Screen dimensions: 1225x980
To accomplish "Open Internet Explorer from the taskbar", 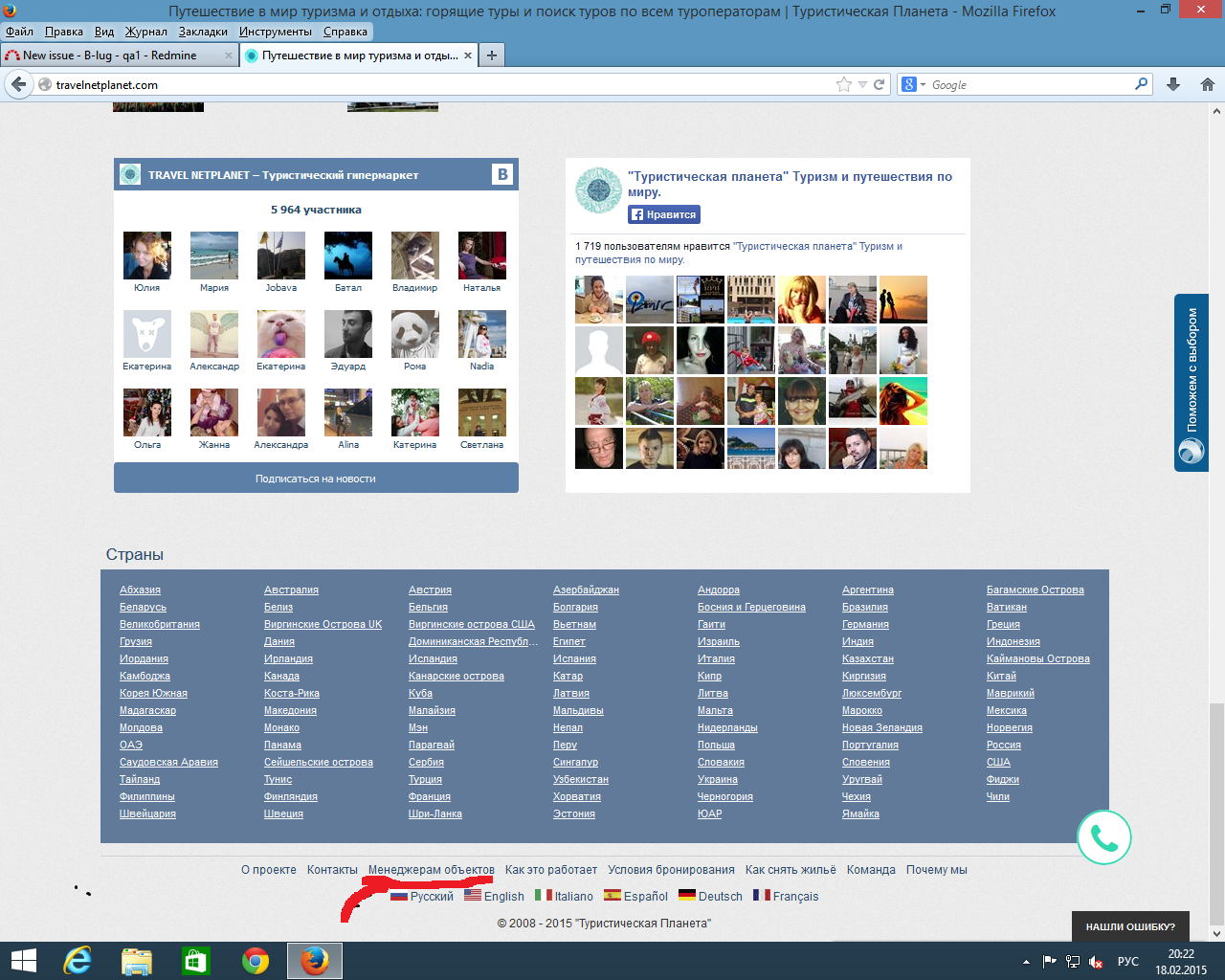I will [x=77, y=960].
